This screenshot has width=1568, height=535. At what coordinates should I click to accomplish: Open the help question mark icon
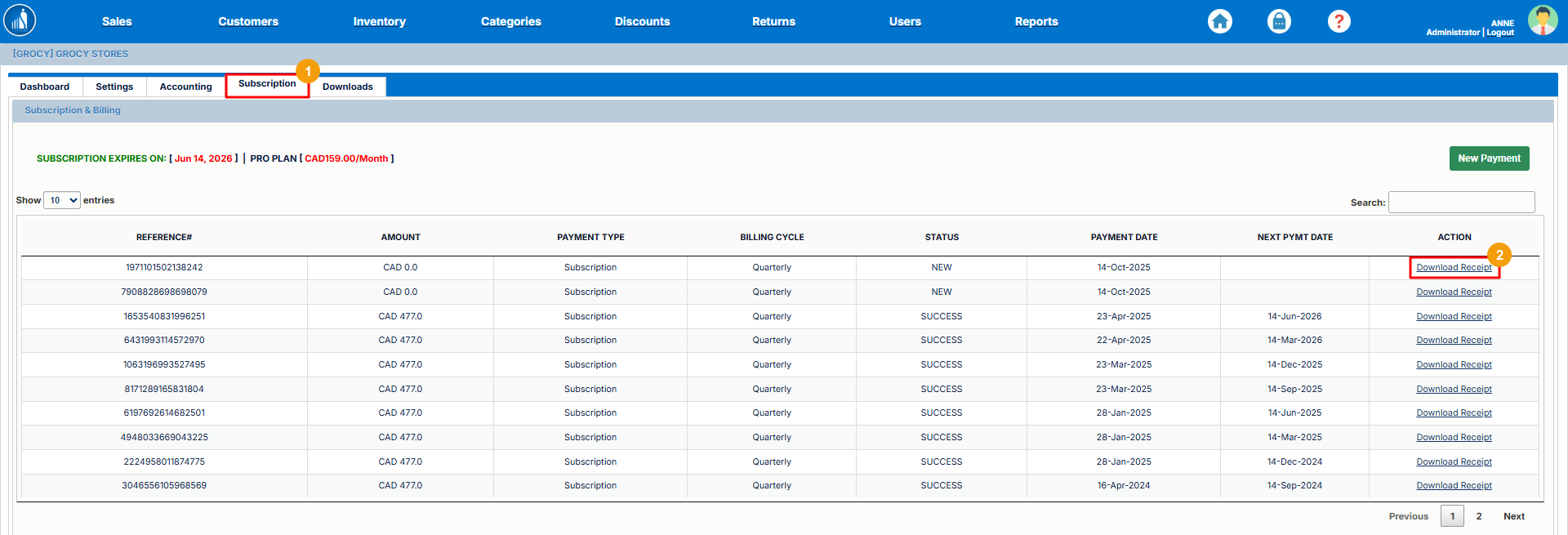click(1339, 21)
